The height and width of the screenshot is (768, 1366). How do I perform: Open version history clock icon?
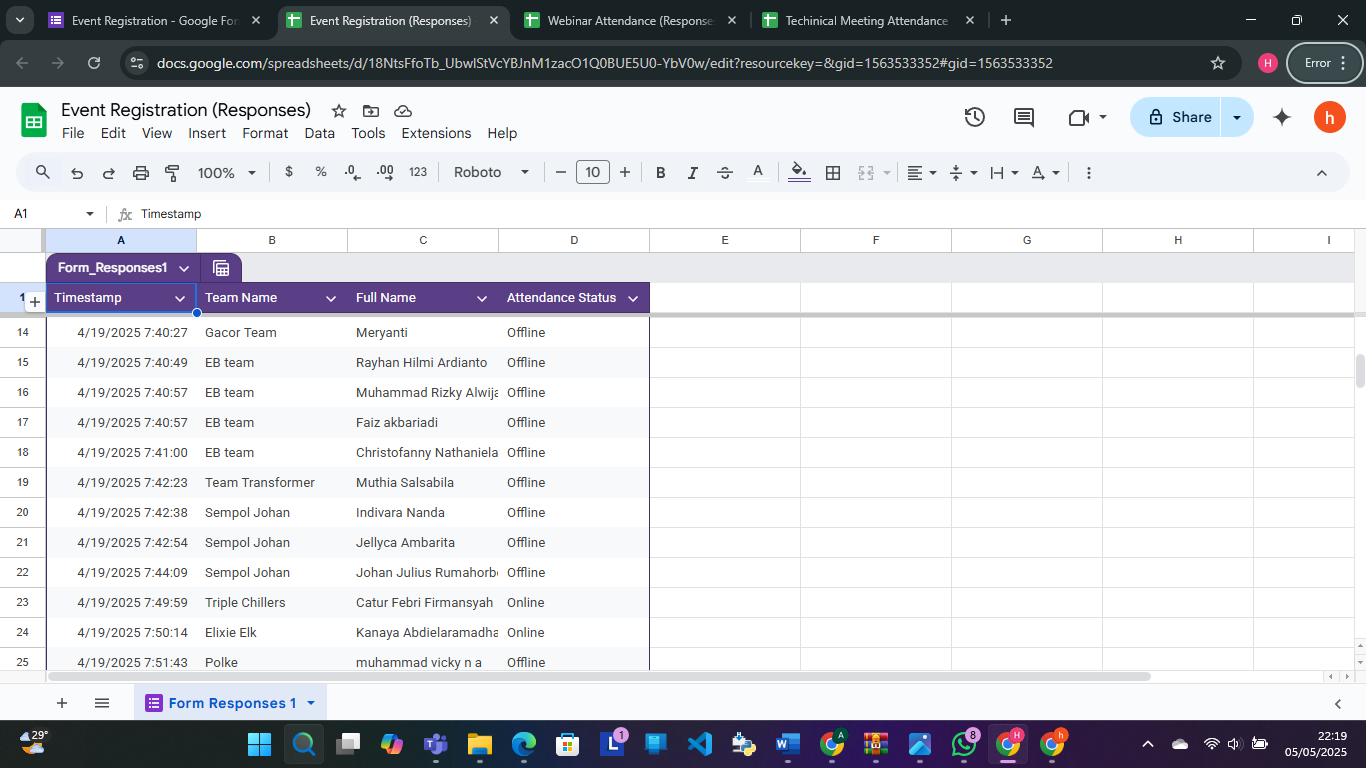point(975,117)
